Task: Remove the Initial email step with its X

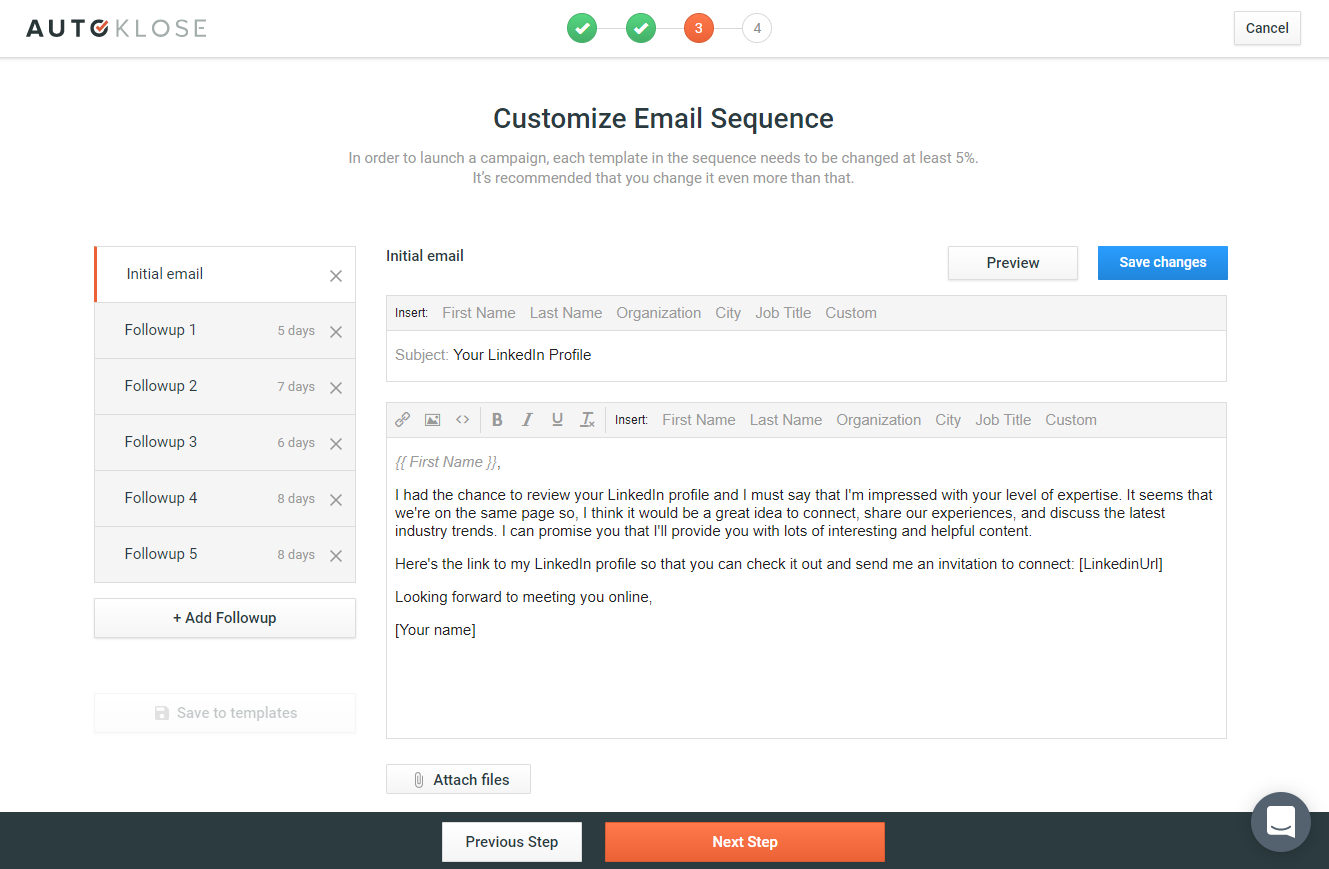Action: click(x=336, y=276)
